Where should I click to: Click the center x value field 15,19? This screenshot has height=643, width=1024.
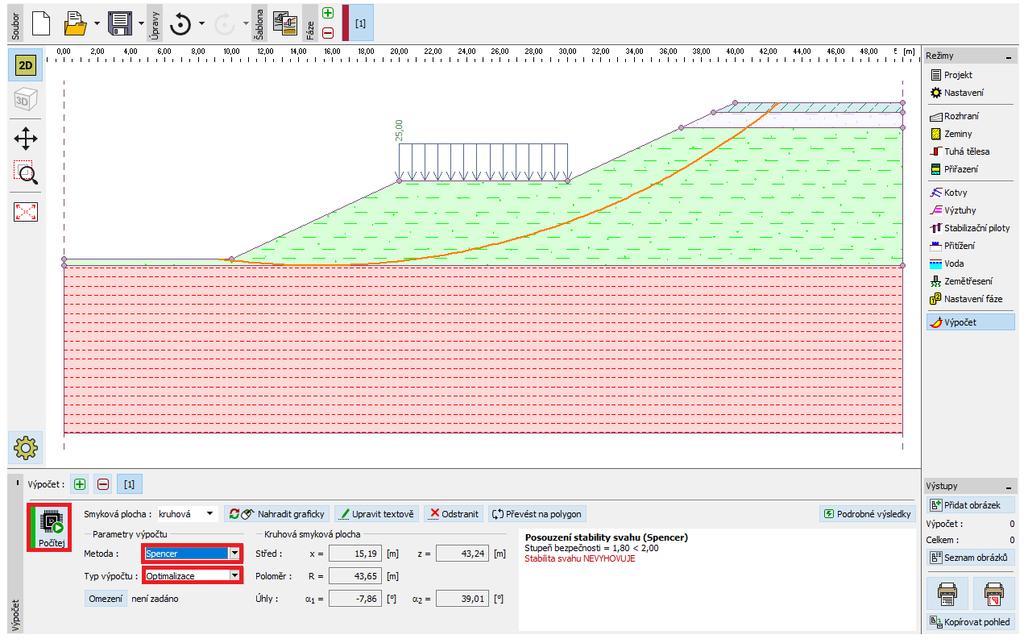coord(355,554)
